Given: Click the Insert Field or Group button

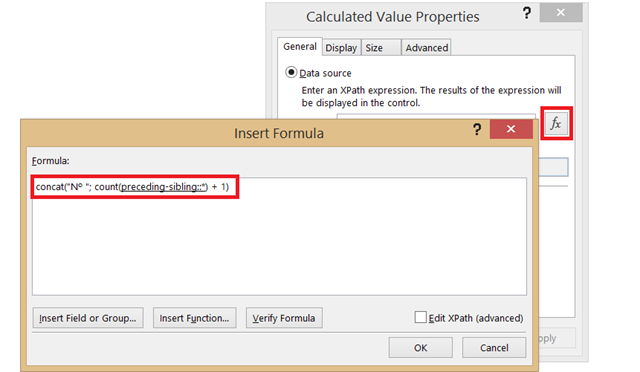Looking at the screenshot, I should 88,318.
